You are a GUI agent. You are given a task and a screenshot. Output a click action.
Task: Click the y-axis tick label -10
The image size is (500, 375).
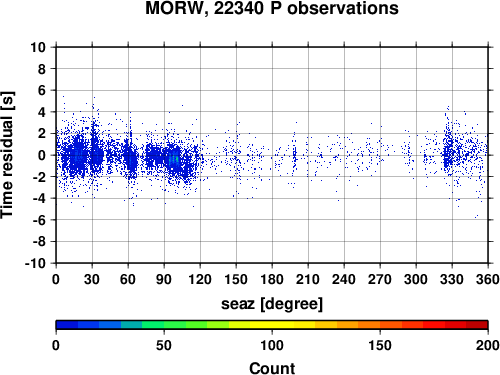pyautogui.click(x=35, y=263)
